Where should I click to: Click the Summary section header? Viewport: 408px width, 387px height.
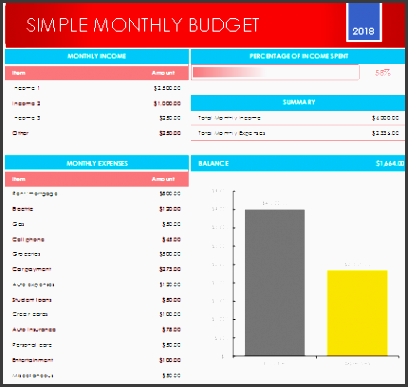click(x=298, y=102)
